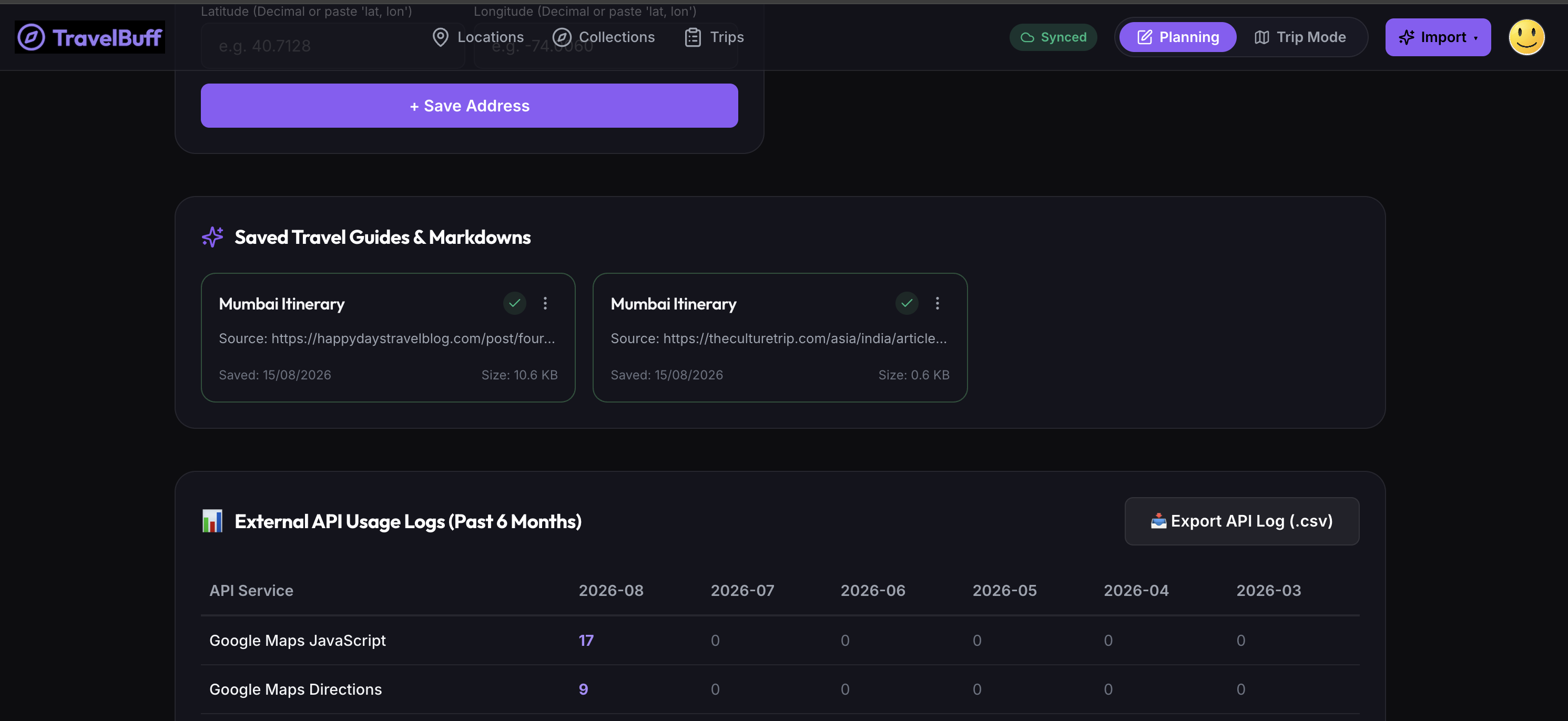1568x721 pixels.
Task: Click the bar chart icon beside API Usage Logs
Action: click(x=212, y=521)
